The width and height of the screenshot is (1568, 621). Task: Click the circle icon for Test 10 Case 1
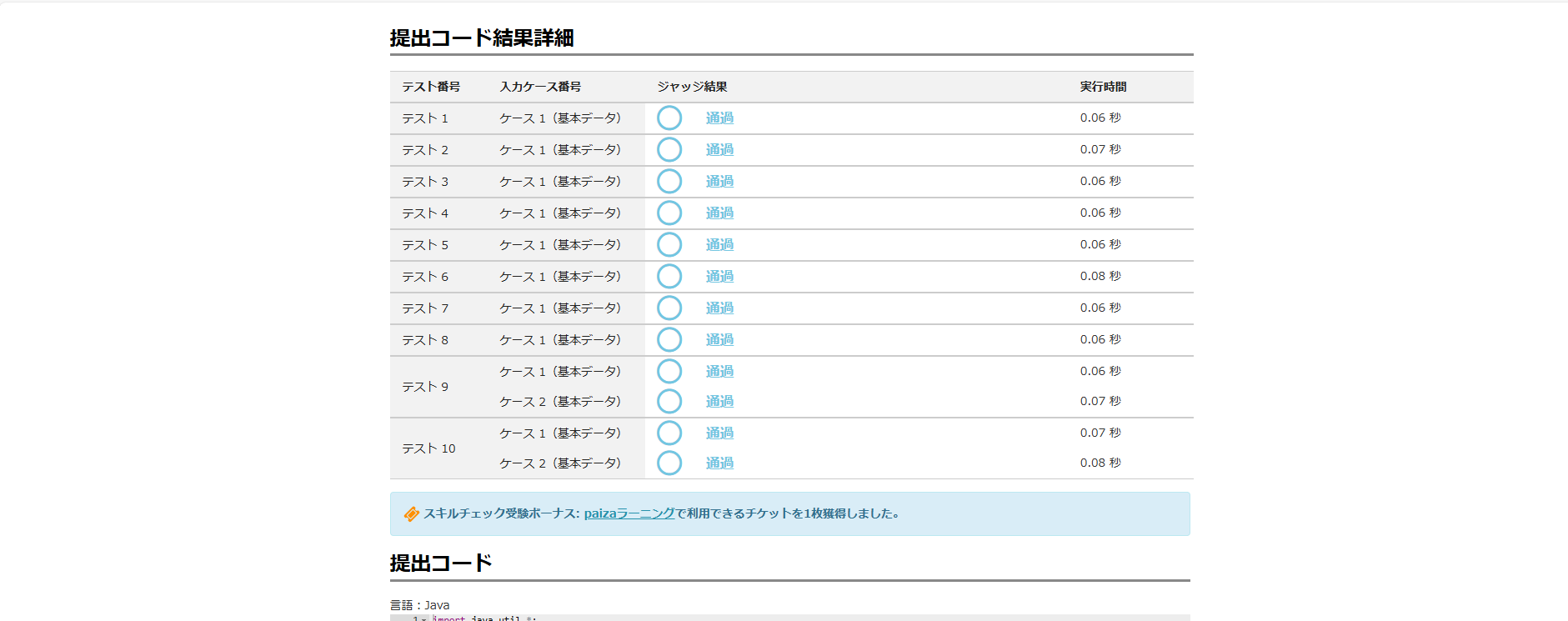pos(669,433)
